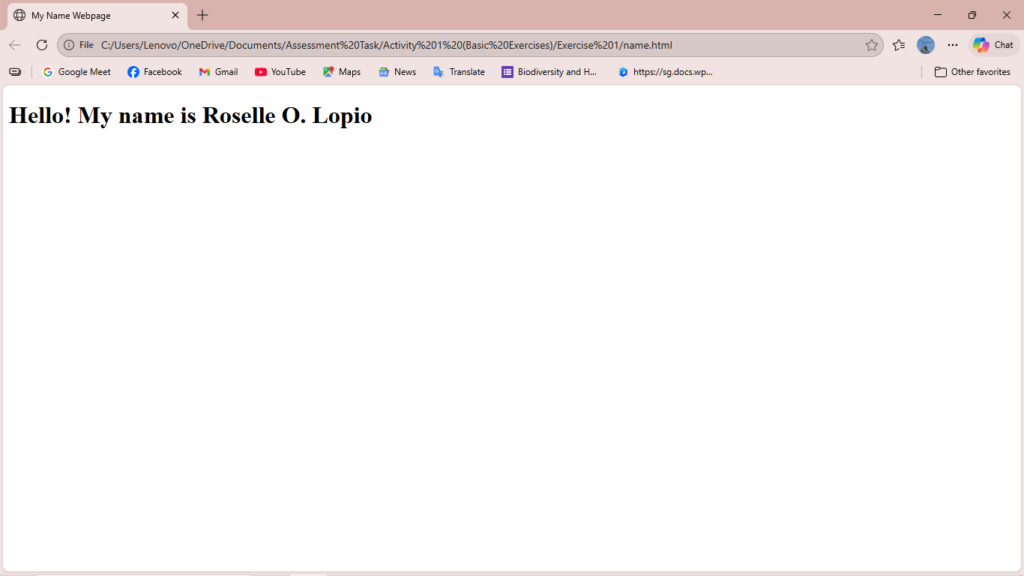Click the back navigation arrow
The width and height of the screenshot is (1024, 576).
pos(15,45)
